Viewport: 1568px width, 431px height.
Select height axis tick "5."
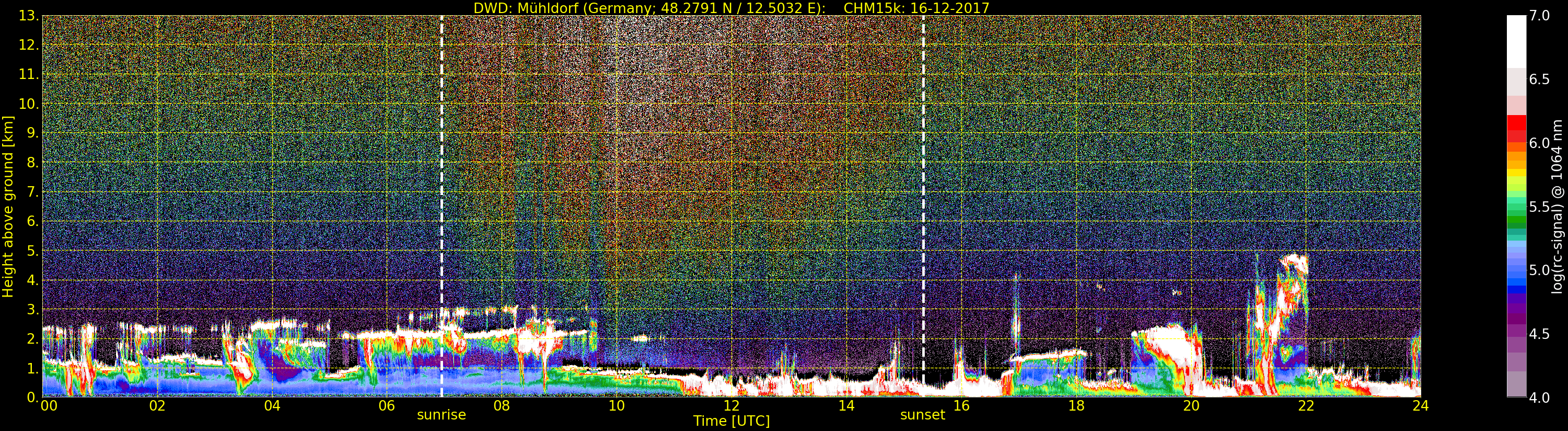tap(32, 251)
